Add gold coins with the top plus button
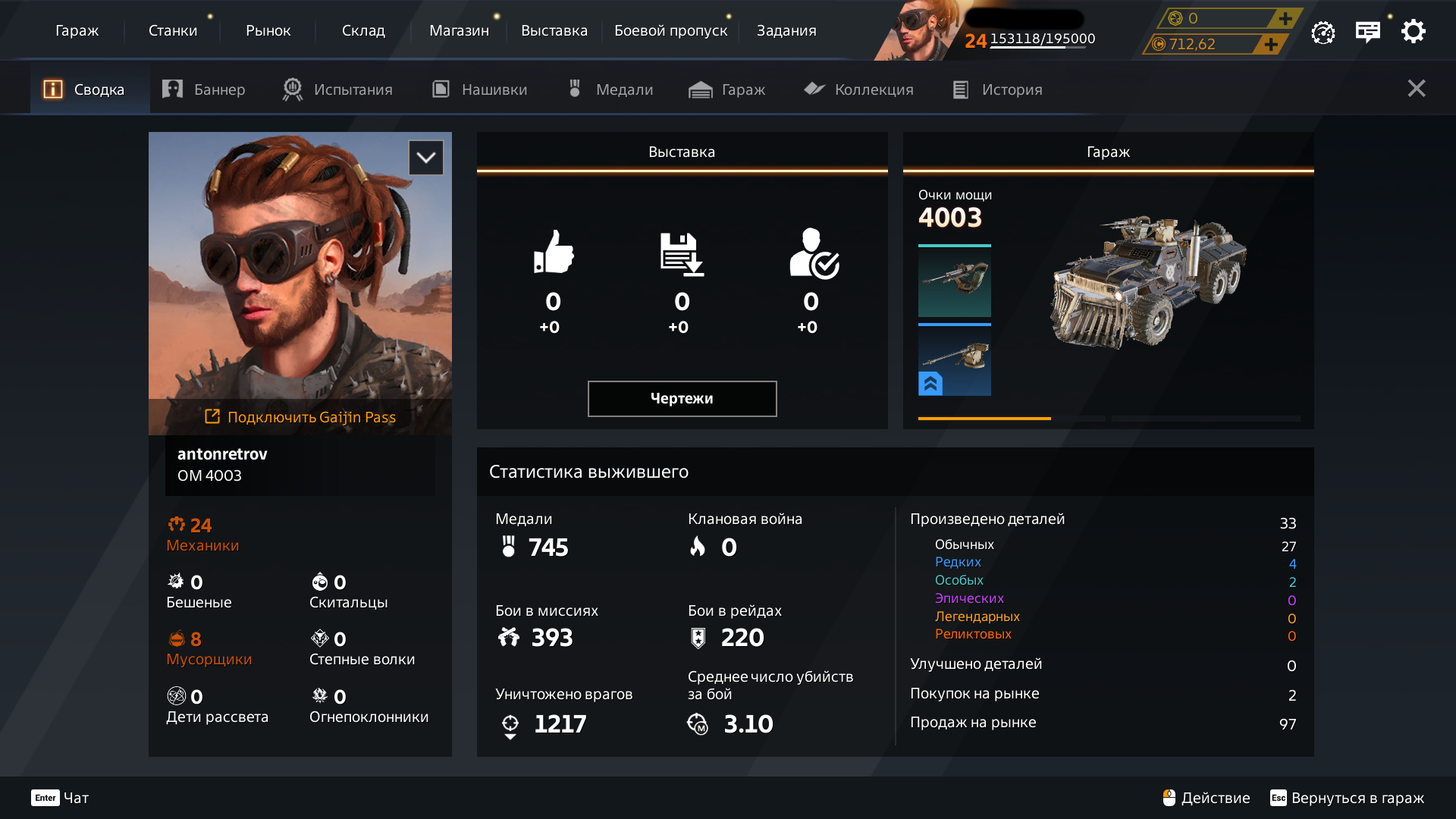The width and height of the screenshot is (1456, 819). pyautogui.click(x=1285, y=18)
